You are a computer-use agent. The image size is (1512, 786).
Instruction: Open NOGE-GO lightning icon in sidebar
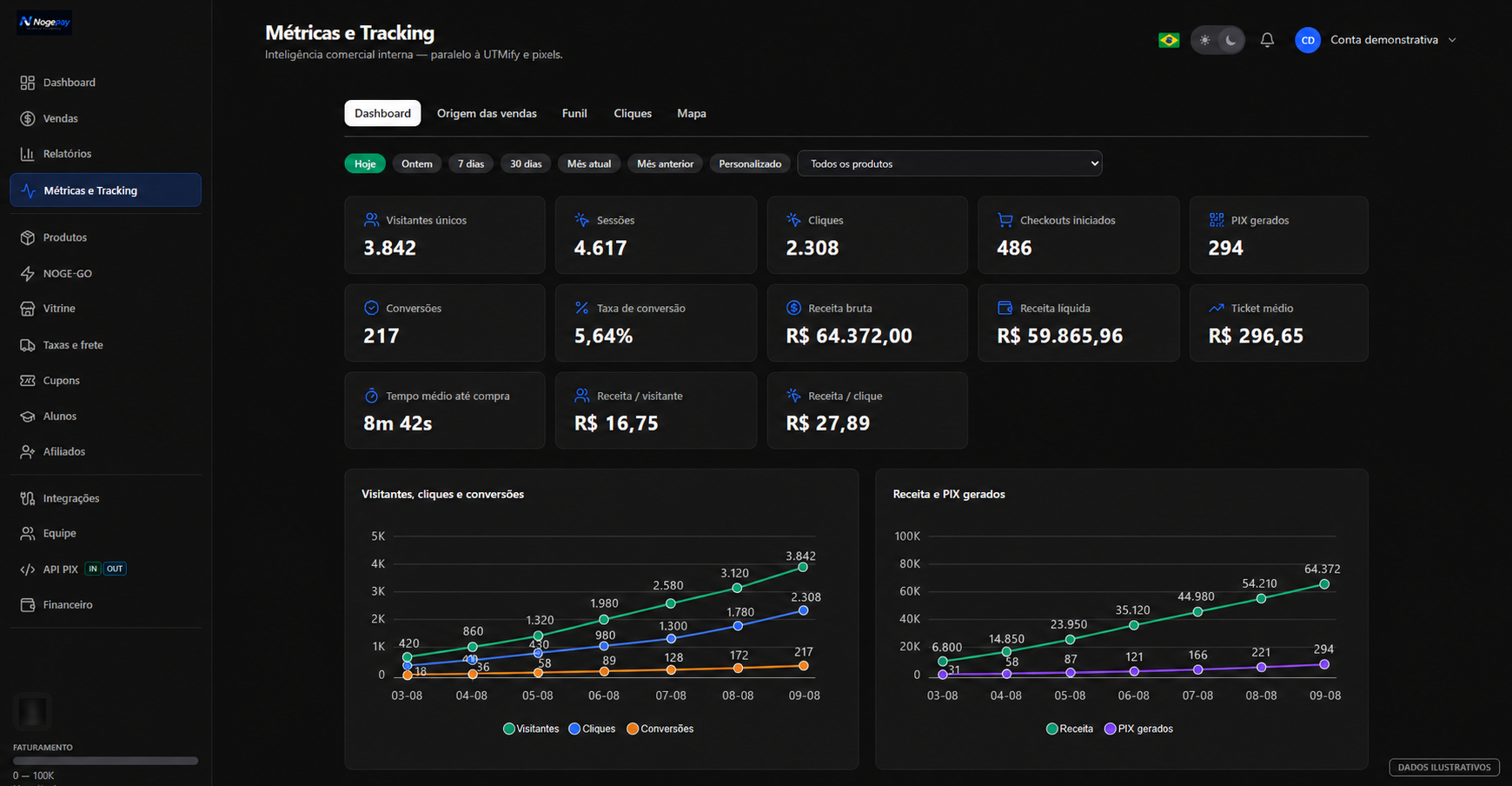pos(28,273)
